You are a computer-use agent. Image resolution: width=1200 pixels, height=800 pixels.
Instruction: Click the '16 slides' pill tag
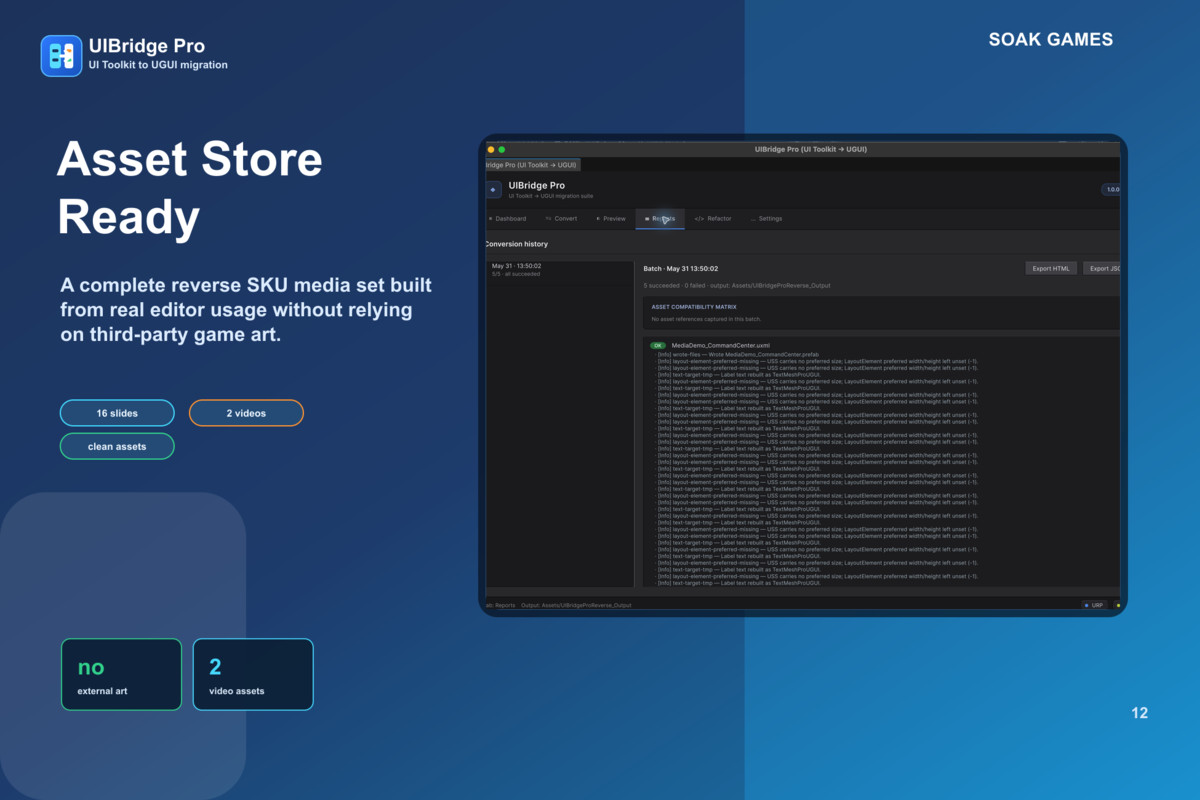click(117, 413)
